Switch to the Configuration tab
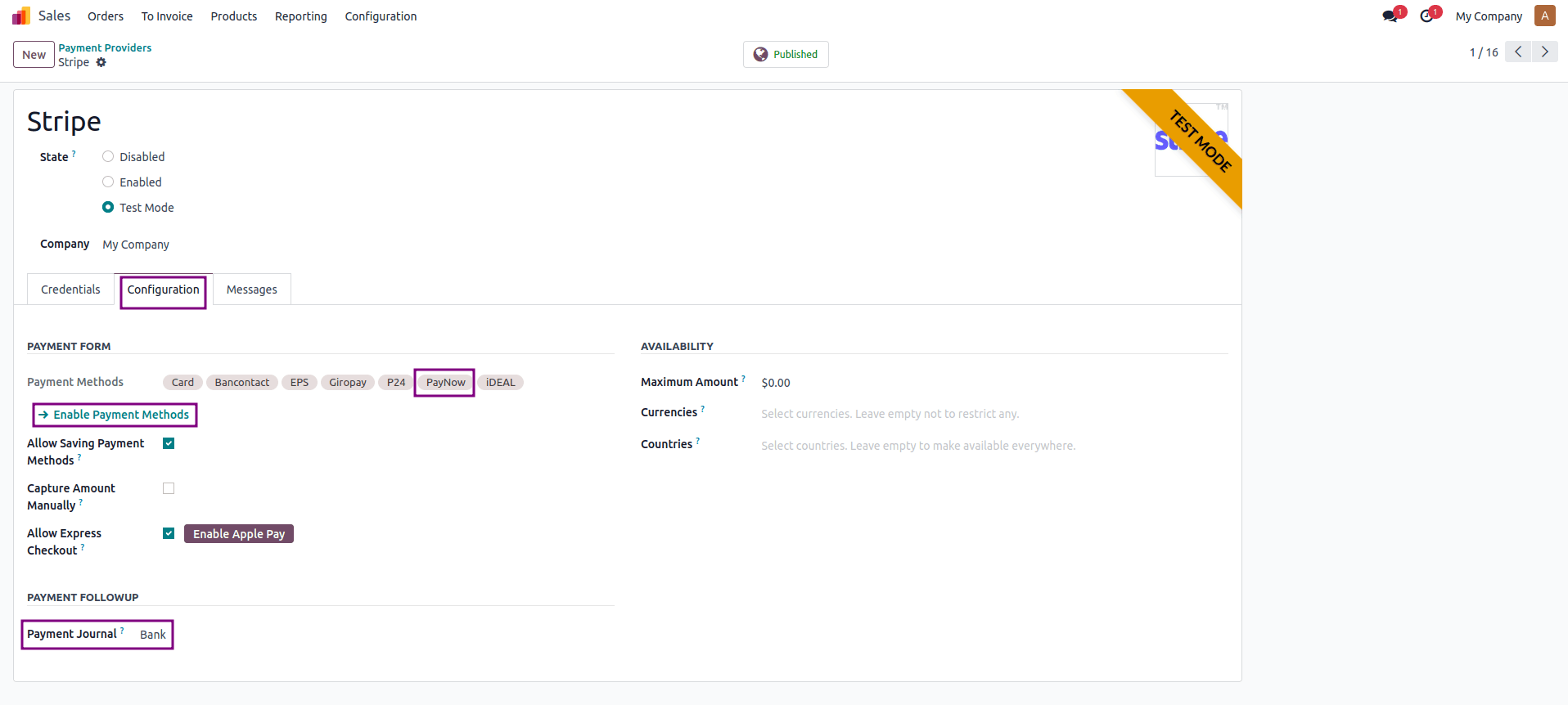Screen dimensions: 1568x705 click(163, 290)
